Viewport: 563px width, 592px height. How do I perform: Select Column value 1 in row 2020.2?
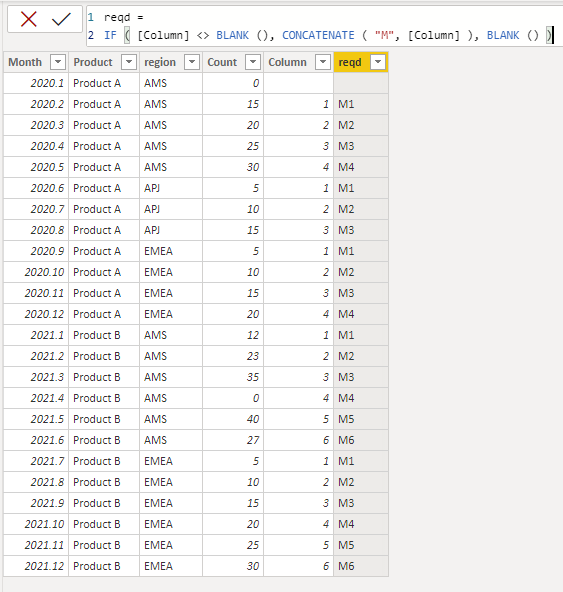pyautogui.click(x=299, y=104)
